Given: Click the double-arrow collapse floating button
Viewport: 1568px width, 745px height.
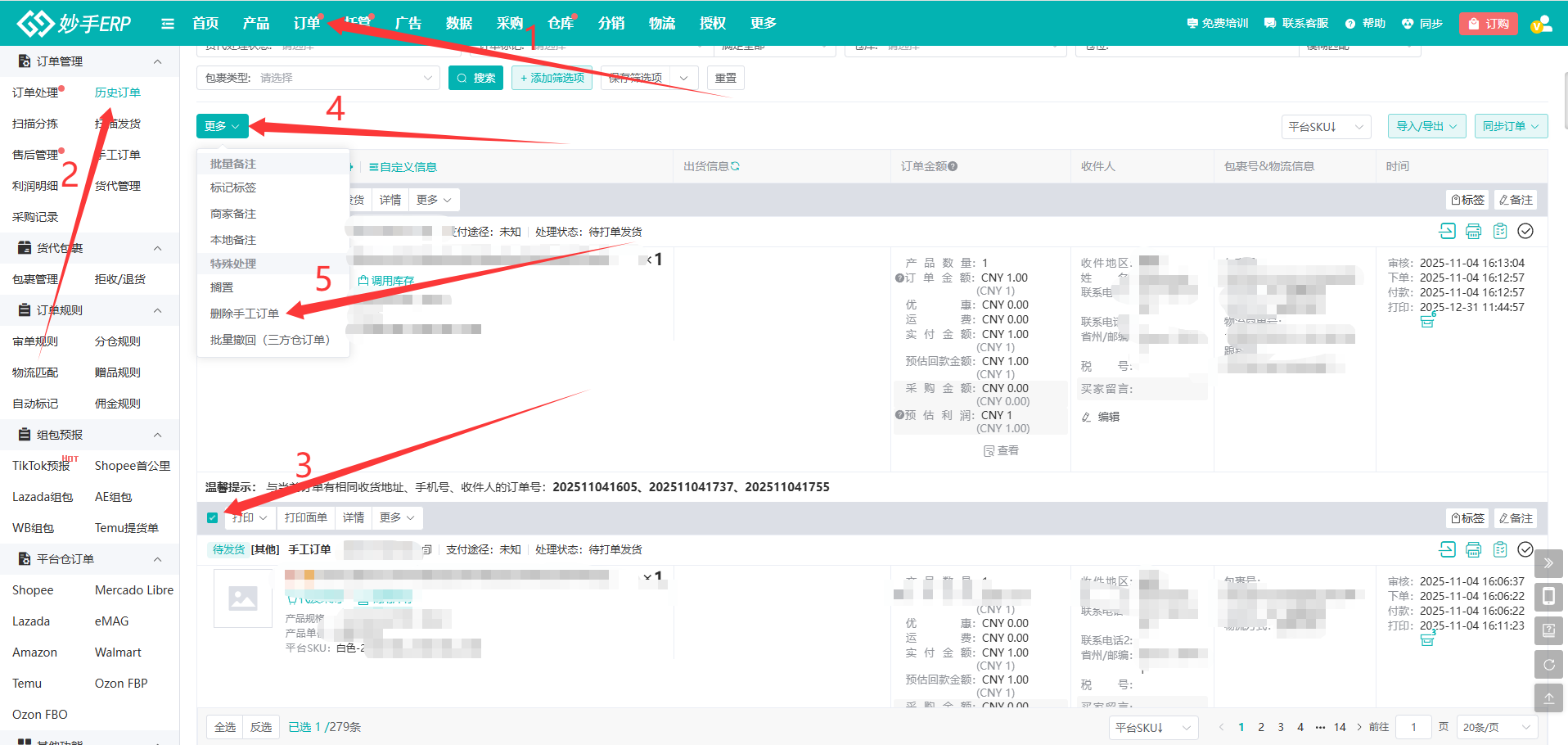Looking at the screenshot, I should (x=1548, y=563).
